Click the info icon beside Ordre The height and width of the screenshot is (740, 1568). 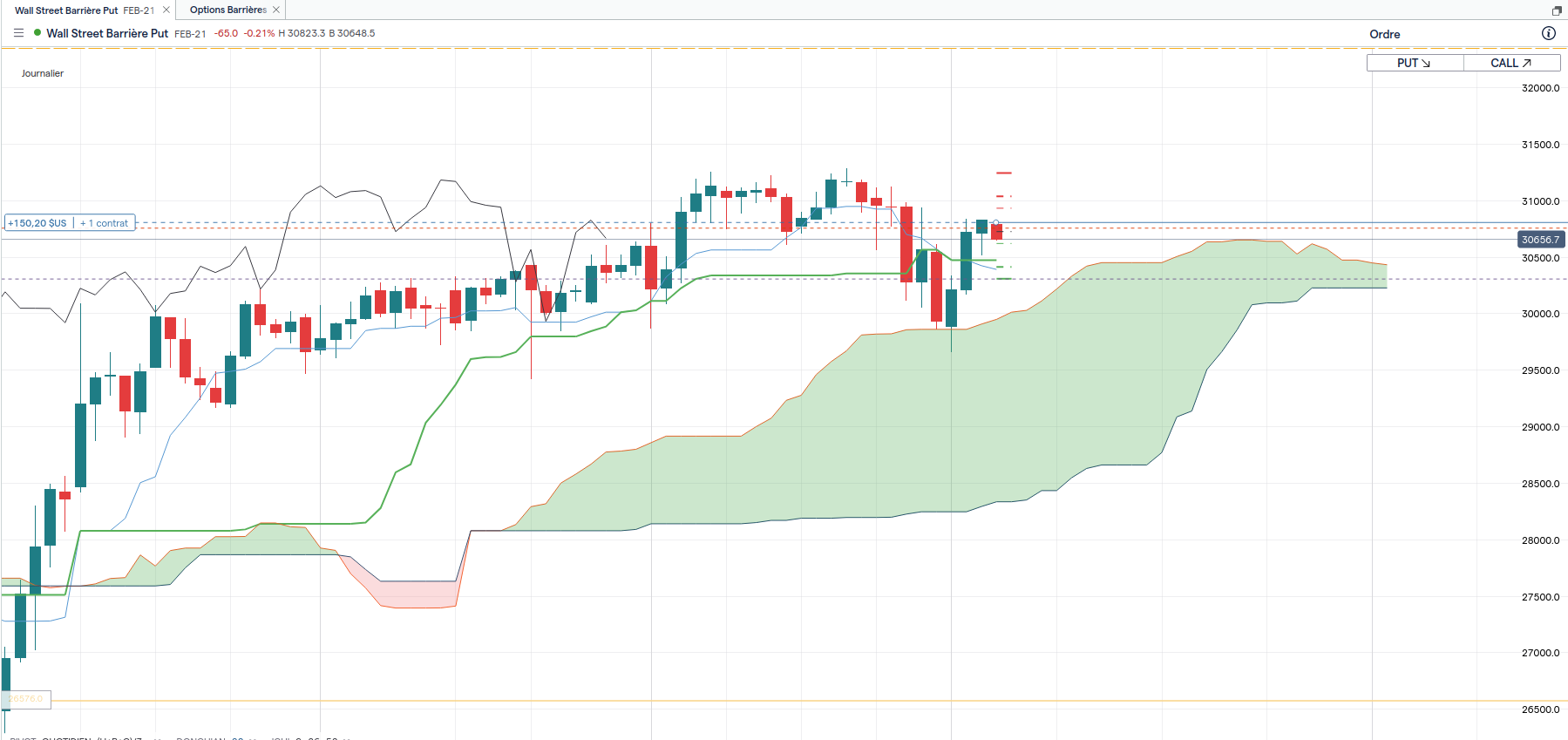point(1548,33)
